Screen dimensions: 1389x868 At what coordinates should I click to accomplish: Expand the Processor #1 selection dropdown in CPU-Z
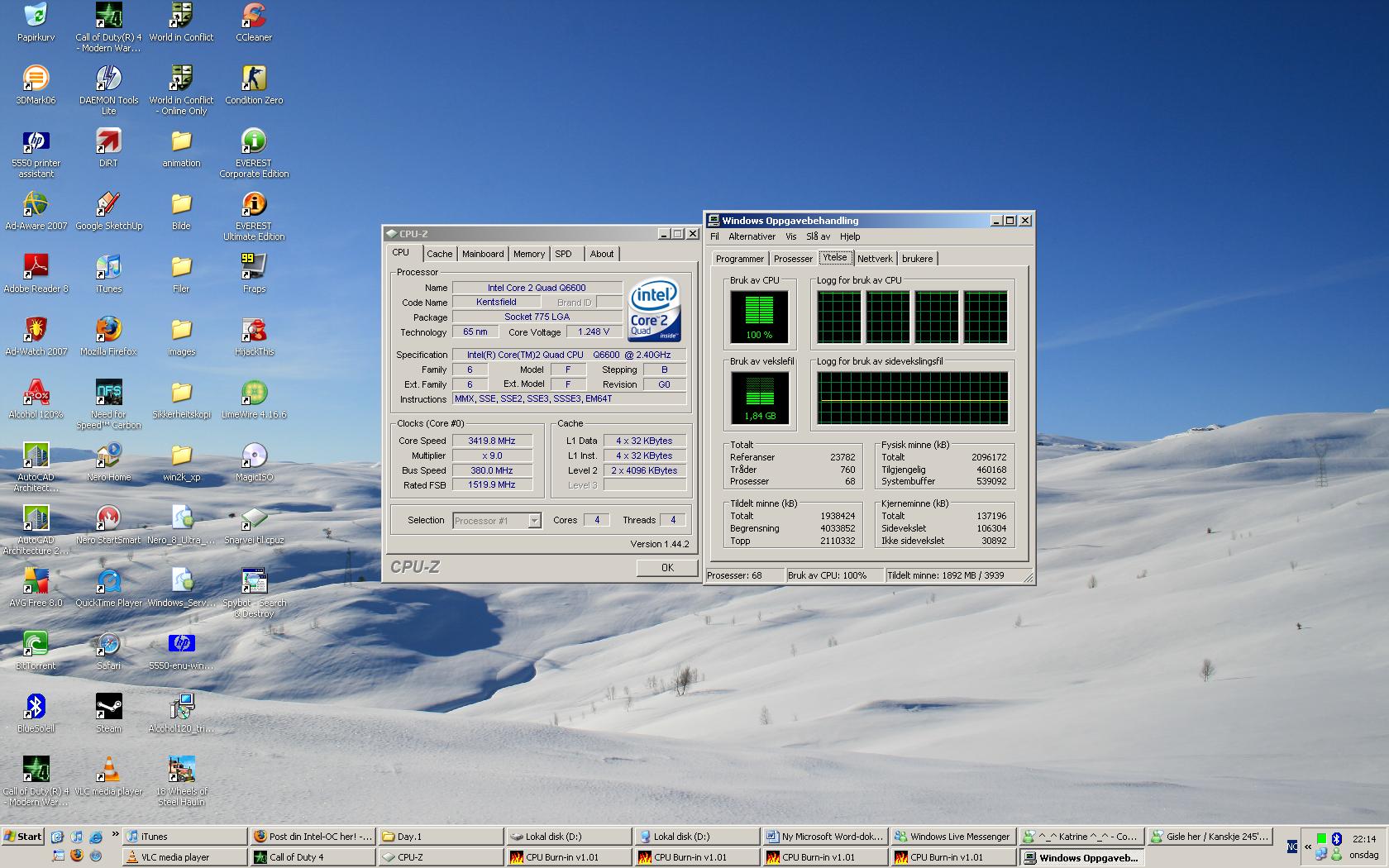(x=534, y=520)
